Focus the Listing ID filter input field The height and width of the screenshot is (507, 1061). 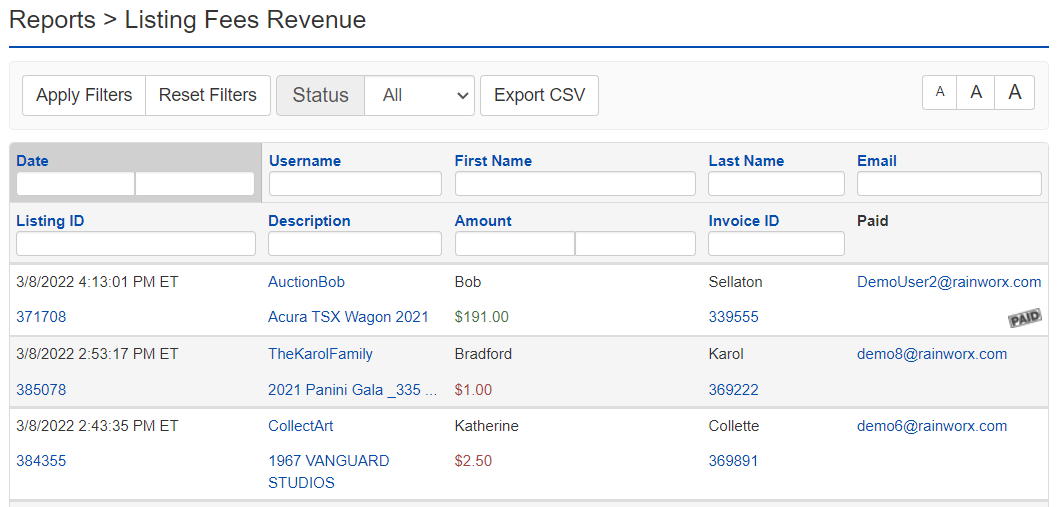[136, 244]
